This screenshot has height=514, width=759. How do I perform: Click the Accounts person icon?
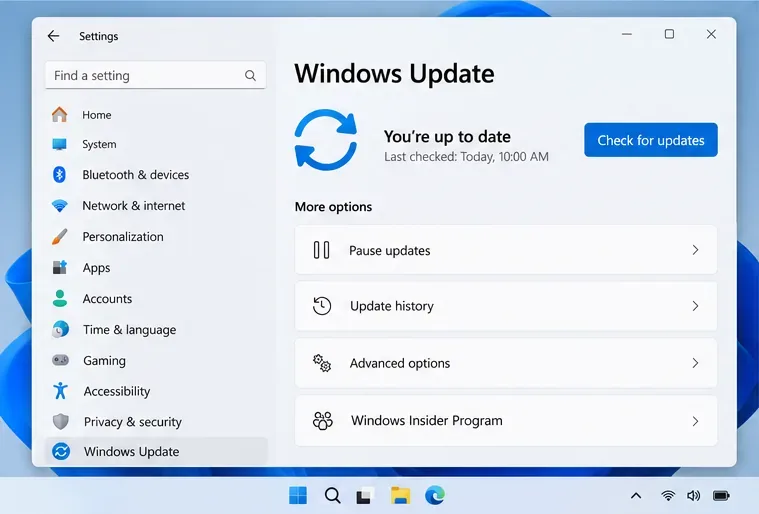tap(60, 299)
